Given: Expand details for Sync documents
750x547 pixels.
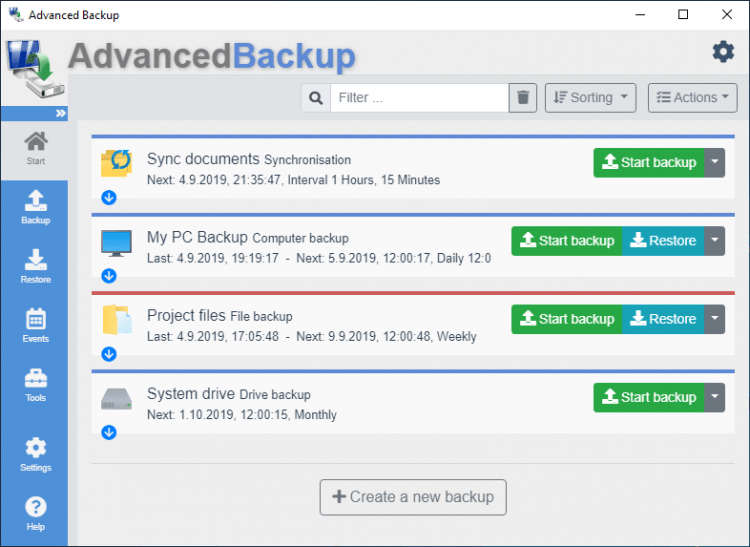Looking at the screenshot, I should point(109,197).
